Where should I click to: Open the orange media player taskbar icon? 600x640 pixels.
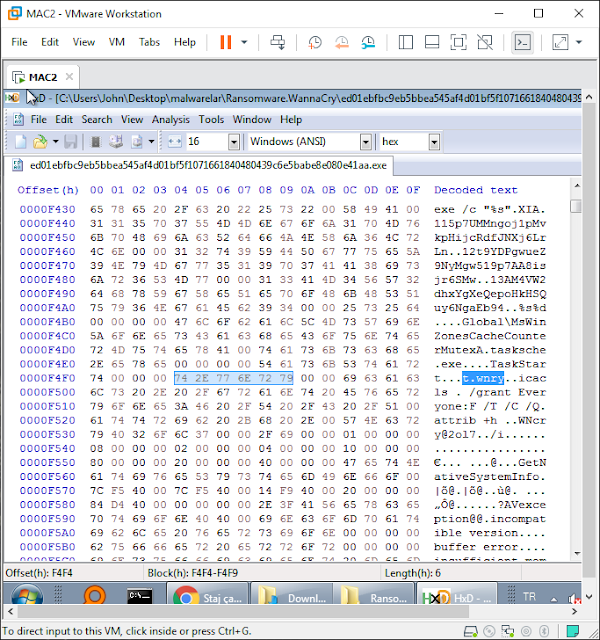click(x=94, y=596)
